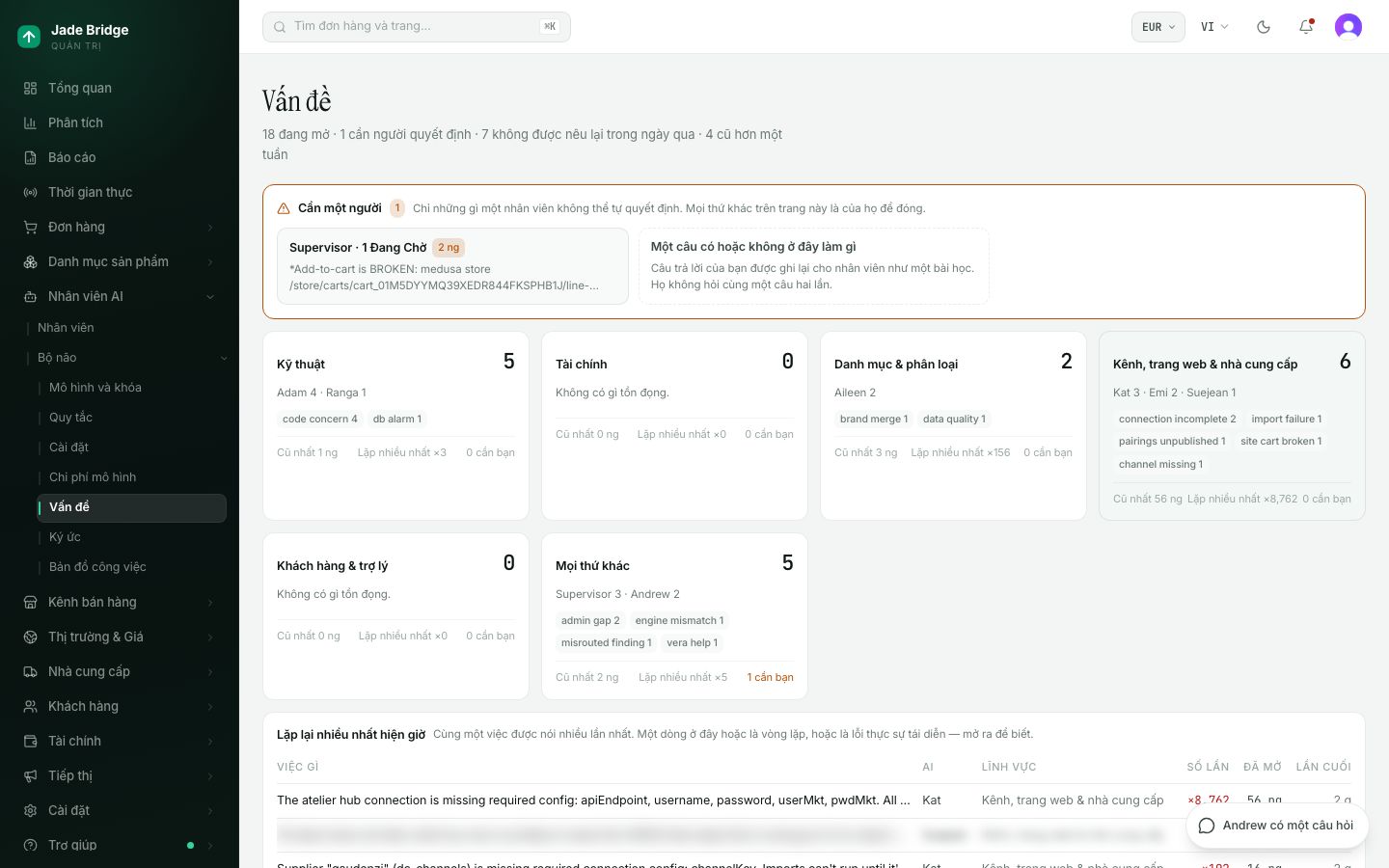
Task: Open the Andrew có một câu hỏi chat bubble
Action: pos(1277,826)
